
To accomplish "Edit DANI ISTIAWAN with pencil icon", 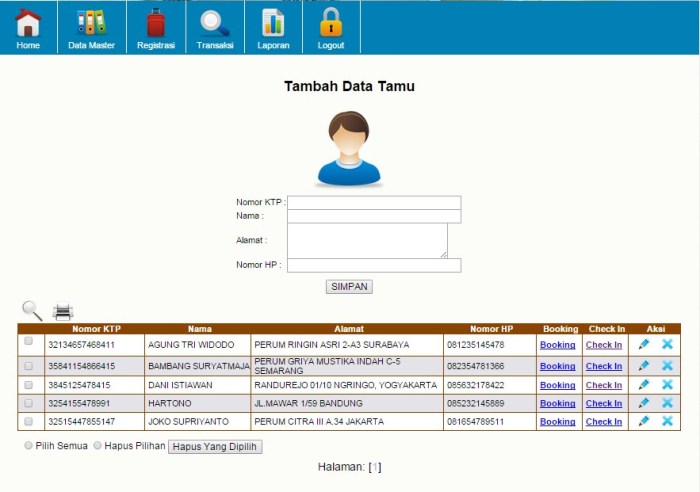I will (644, 384).
